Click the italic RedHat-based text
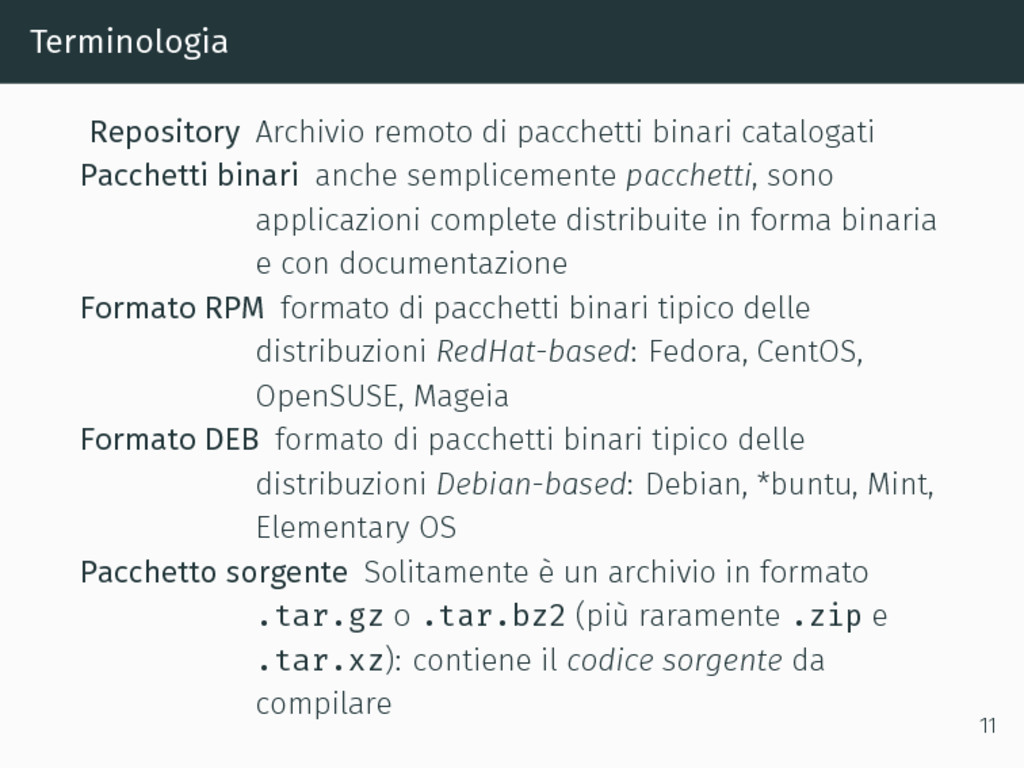Image resolution: width=1024 pixels, height=768 pixels. pyautogui.click(x=533, y=352)
